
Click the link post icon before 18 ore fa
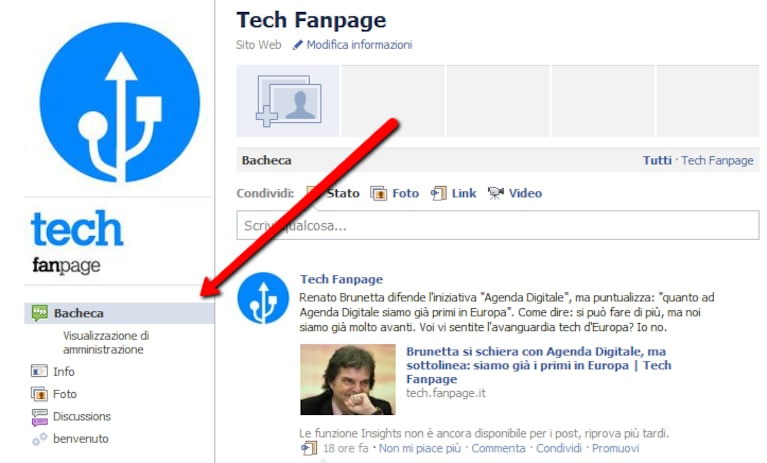click(x=309, y=448)
